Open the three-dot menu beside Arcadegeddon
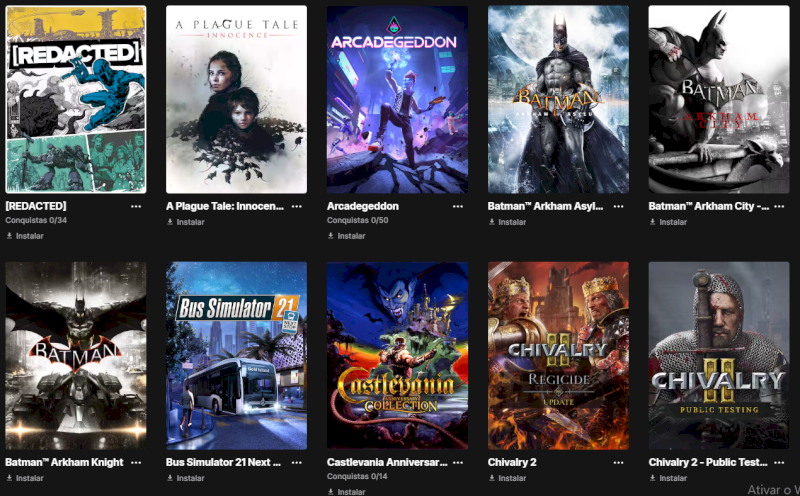800x496 pixels. [x=458, y=206]
